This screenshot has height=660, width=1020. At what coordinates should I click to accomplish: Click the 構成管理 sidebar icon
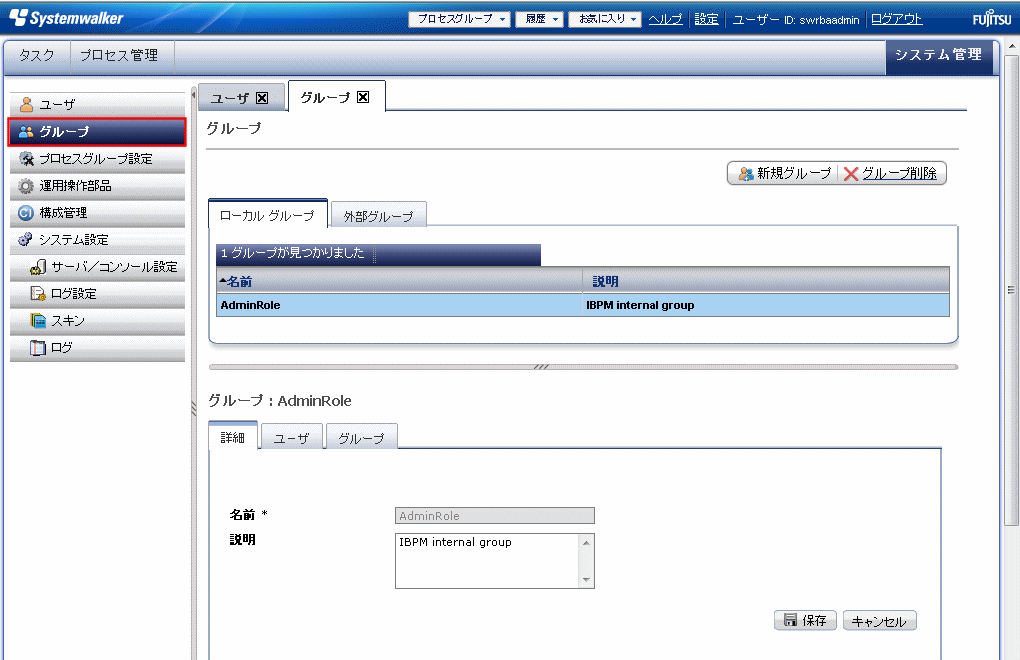coord(27,213)
